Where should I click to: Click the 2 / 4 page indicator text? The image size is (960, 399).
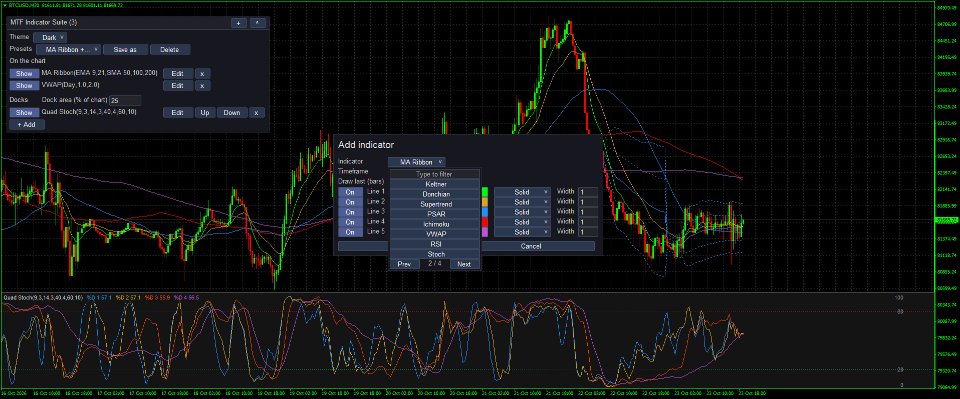(x=435, y=264)
